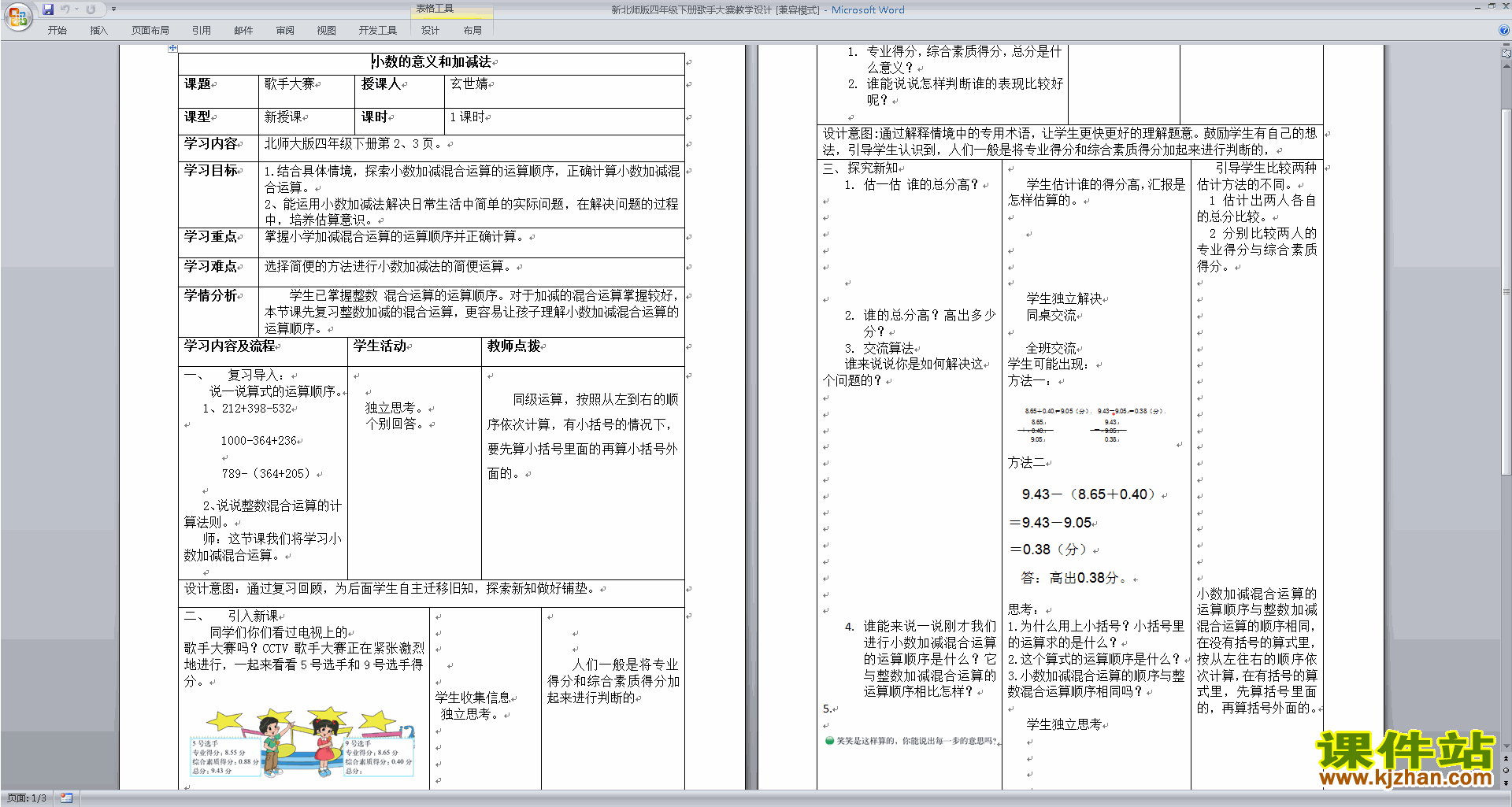
Task: Click title text 小数的意义和加减法
Action: 432,61
